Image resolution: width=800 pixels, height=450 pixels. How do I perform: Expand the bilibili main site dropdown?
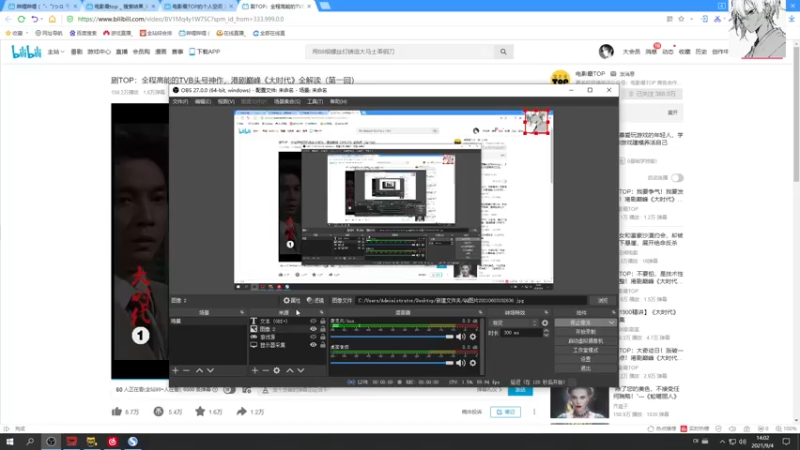[56, 52]
